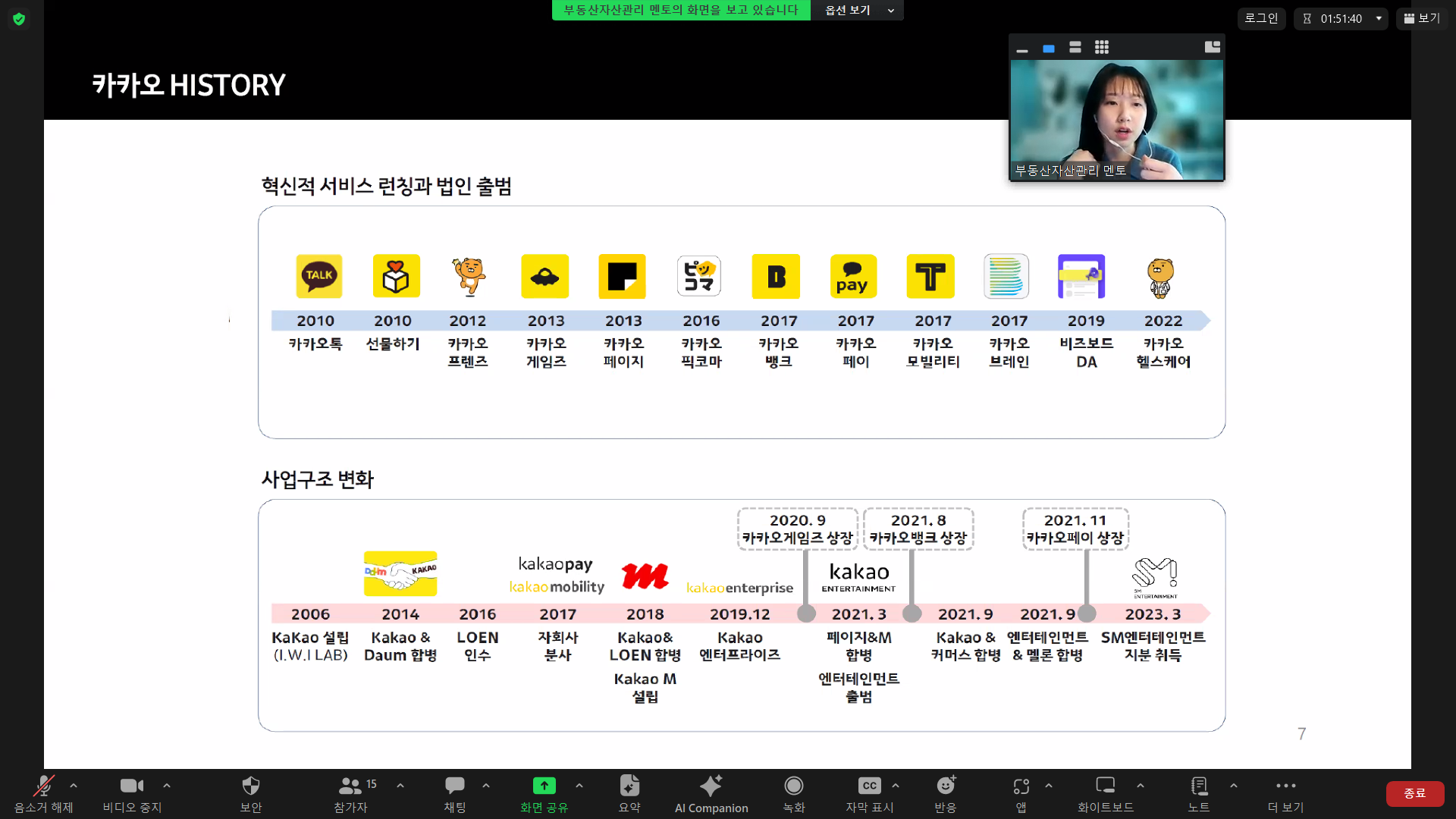Viewport: 1456px width, 819px height.
Task: Click the 2023. 3 timeline year label
Action: [1153, 613]
